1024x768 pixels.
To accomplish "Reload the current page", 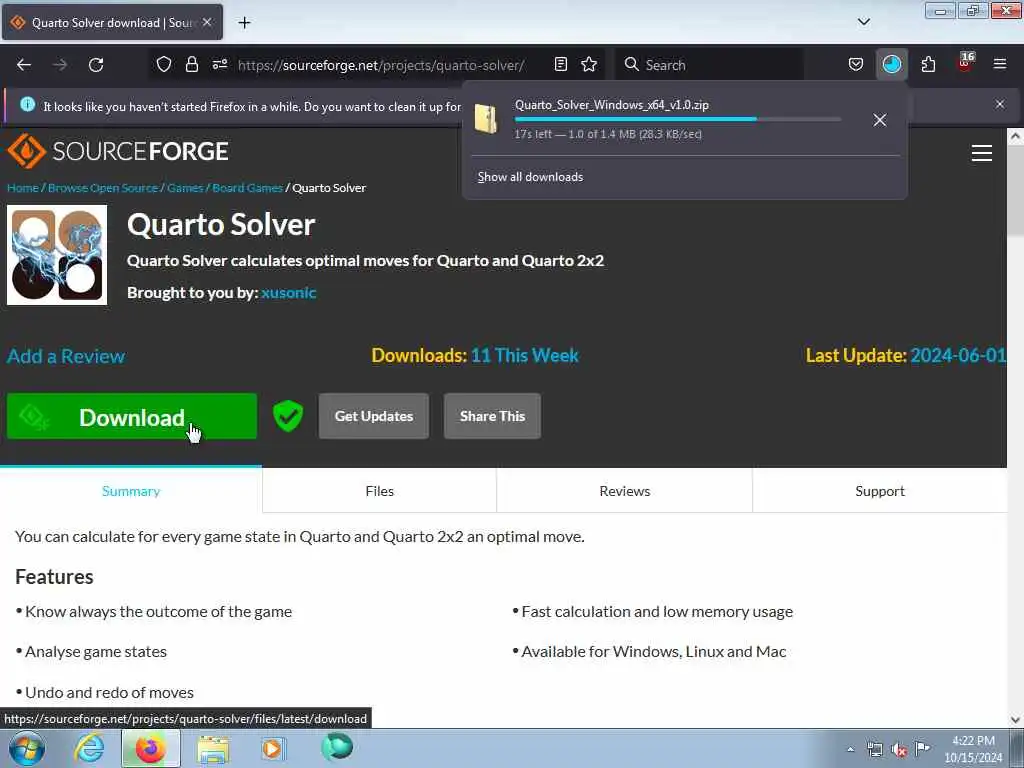I will (x=96, y=65).
